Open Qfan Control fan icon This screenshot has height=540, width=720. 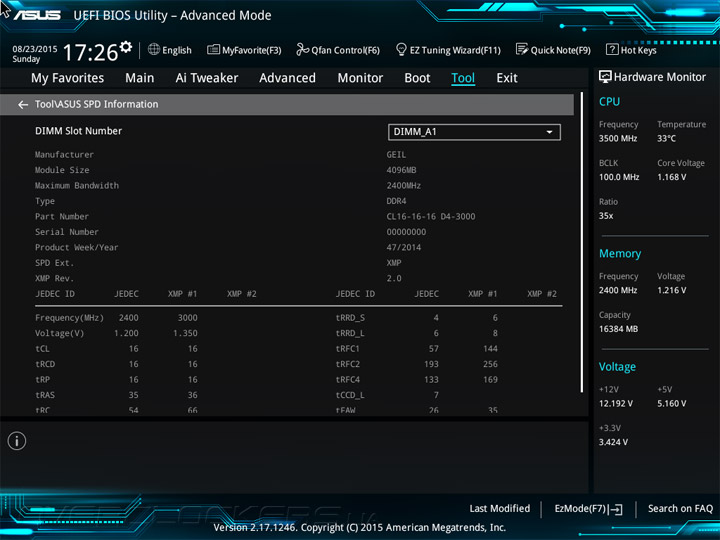coord(302,49)
